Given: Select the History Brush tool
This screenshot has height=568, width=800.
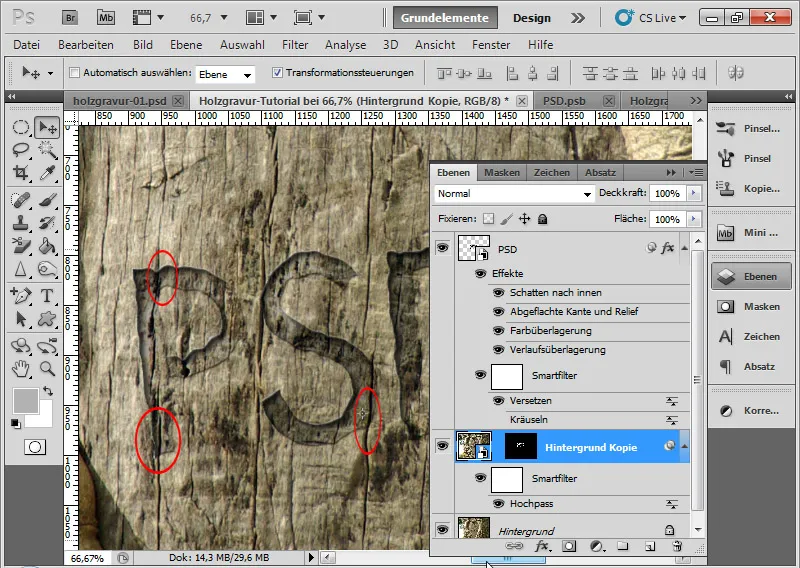Looking at the screenshot, I should click(47, 223).
